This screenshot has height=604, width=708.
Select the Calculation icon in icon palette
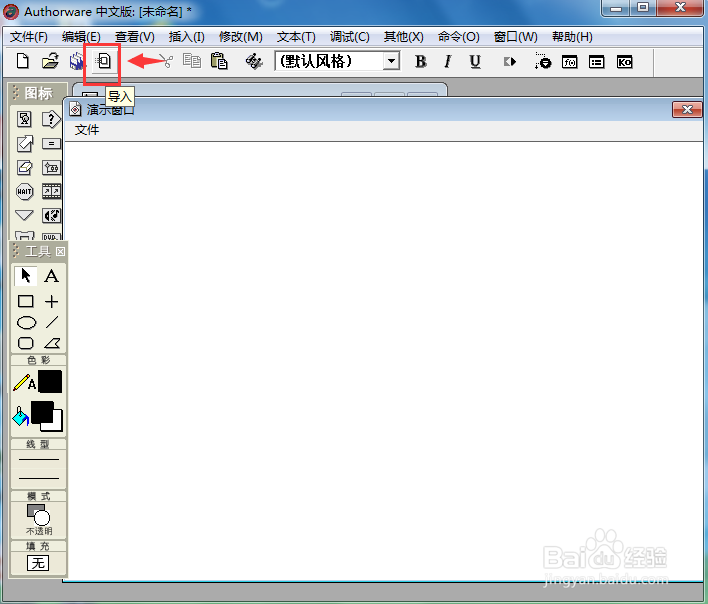click(51, 144)
